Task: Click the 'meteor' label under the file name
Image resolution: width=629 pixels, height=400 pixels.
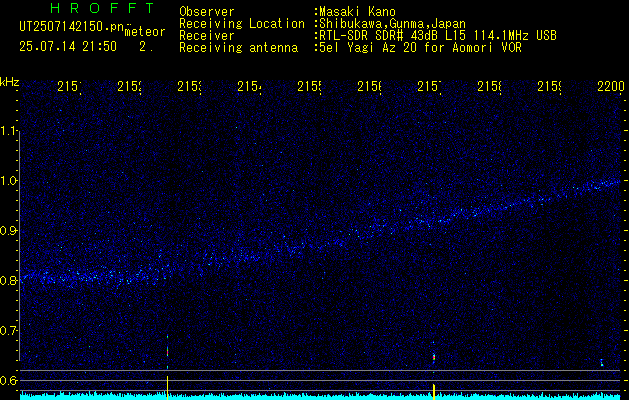Action: [145, 31]
